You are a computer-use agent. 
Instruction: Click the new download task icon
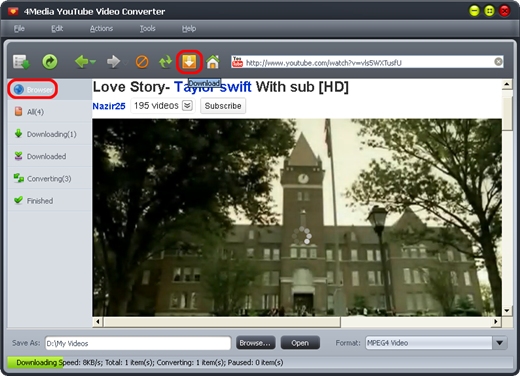pos(22,62)
